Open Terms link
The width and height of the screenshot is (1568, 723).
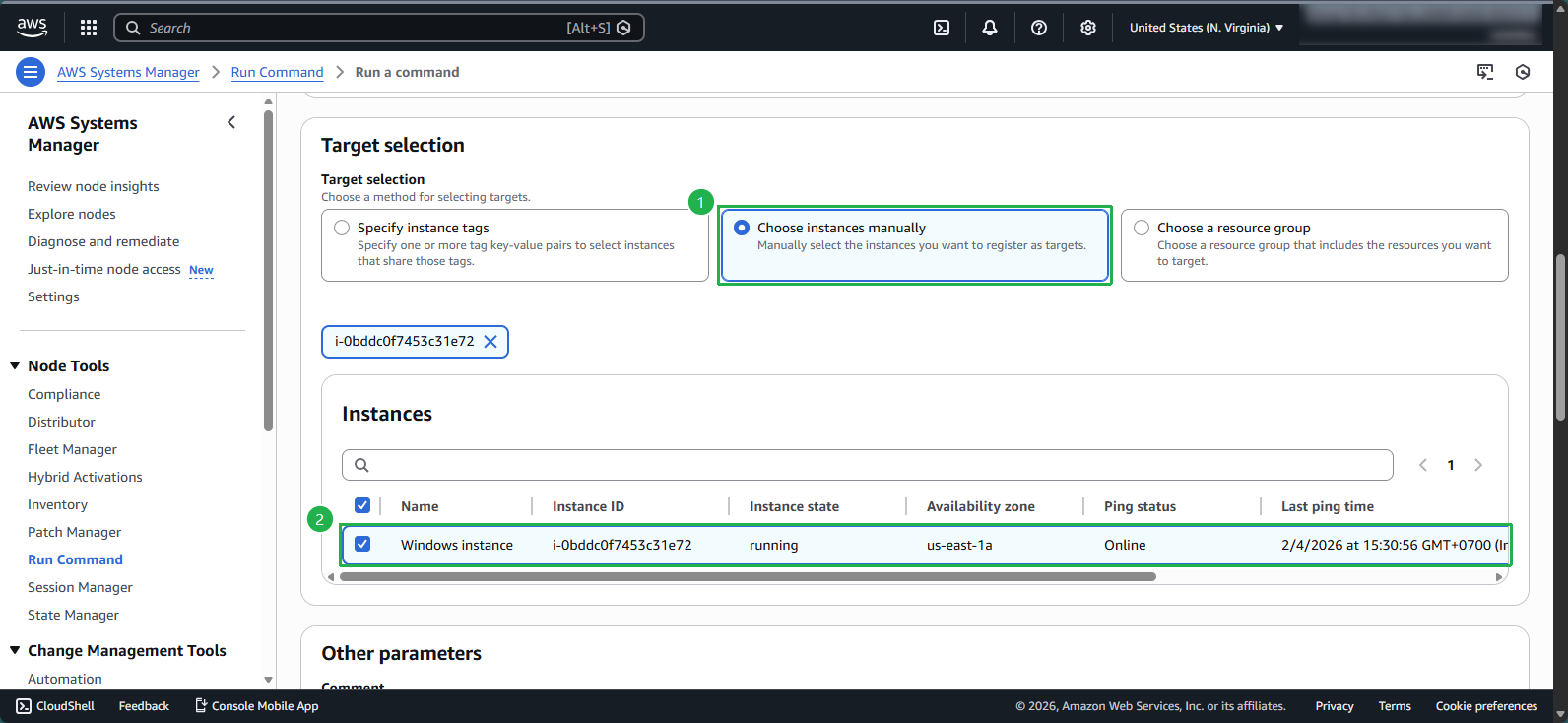(1395, 706)
